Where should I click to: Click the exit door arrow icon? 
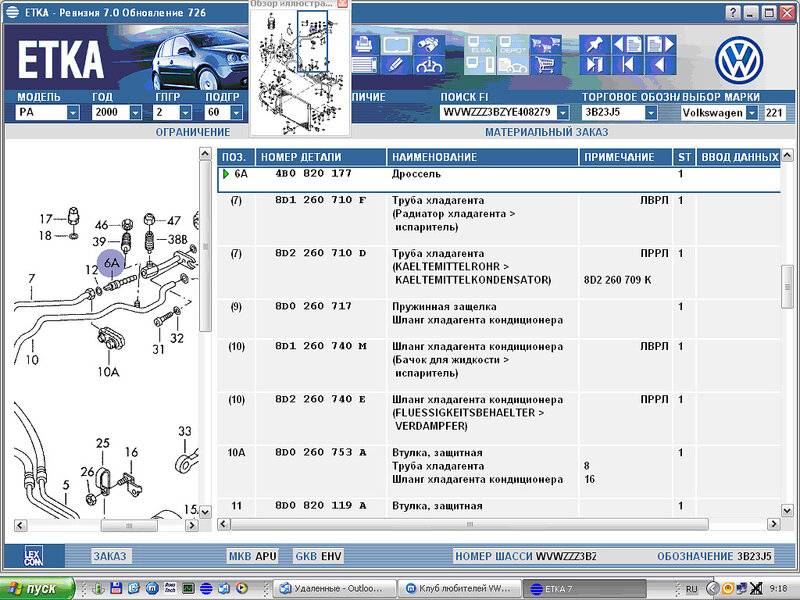click(x=594, y=65)
